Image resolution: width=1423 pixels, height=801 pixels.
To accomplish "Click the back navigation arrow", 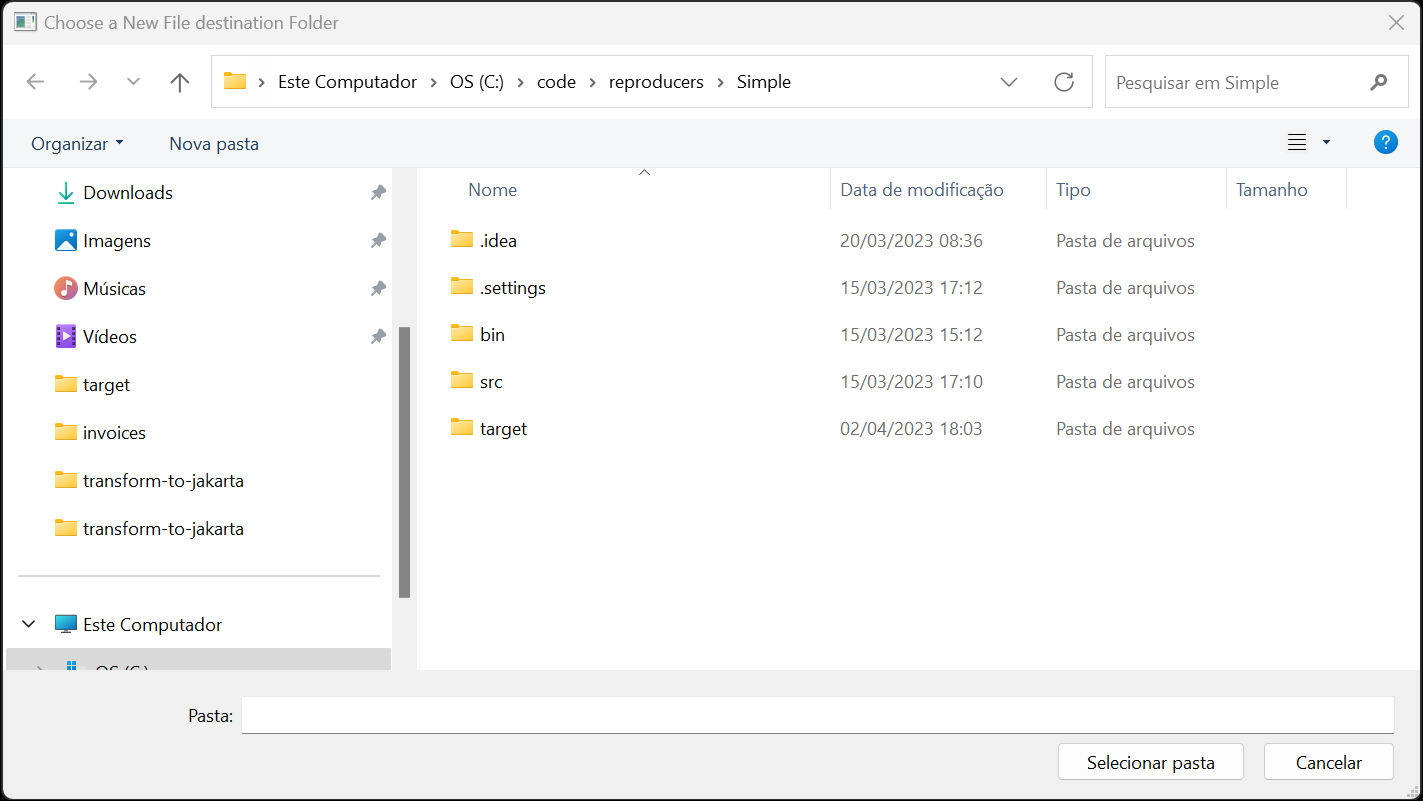I will (36, 82).
